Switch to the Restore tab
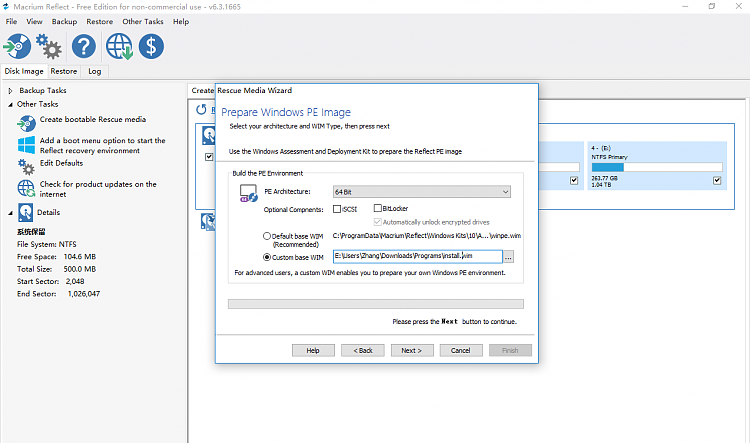This screenshot has width=750, height=443. [x=64, y=71]
